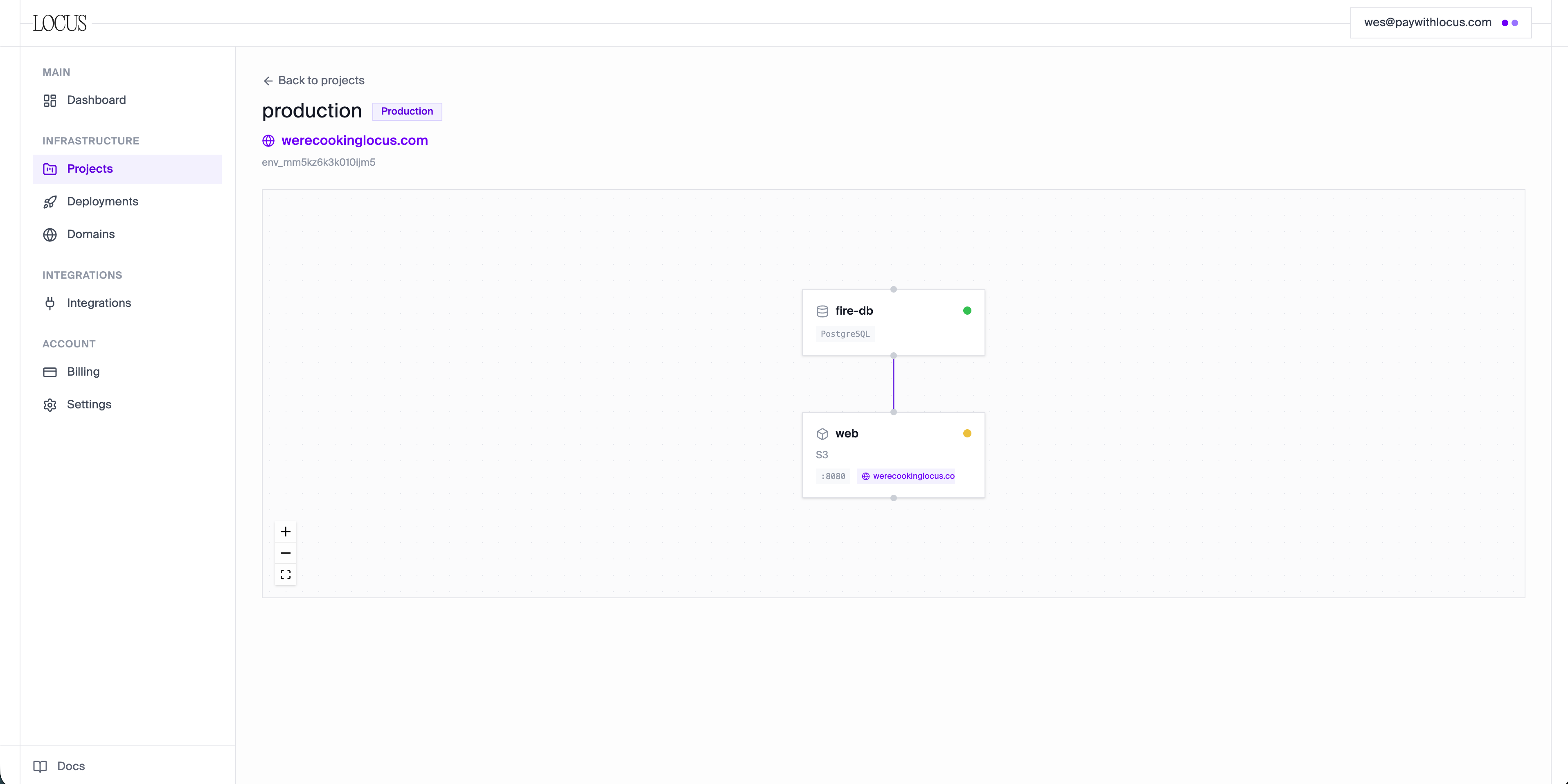1568x784 pixels.
Task: Click the green fire-db status dot
Action: (966, 311)
